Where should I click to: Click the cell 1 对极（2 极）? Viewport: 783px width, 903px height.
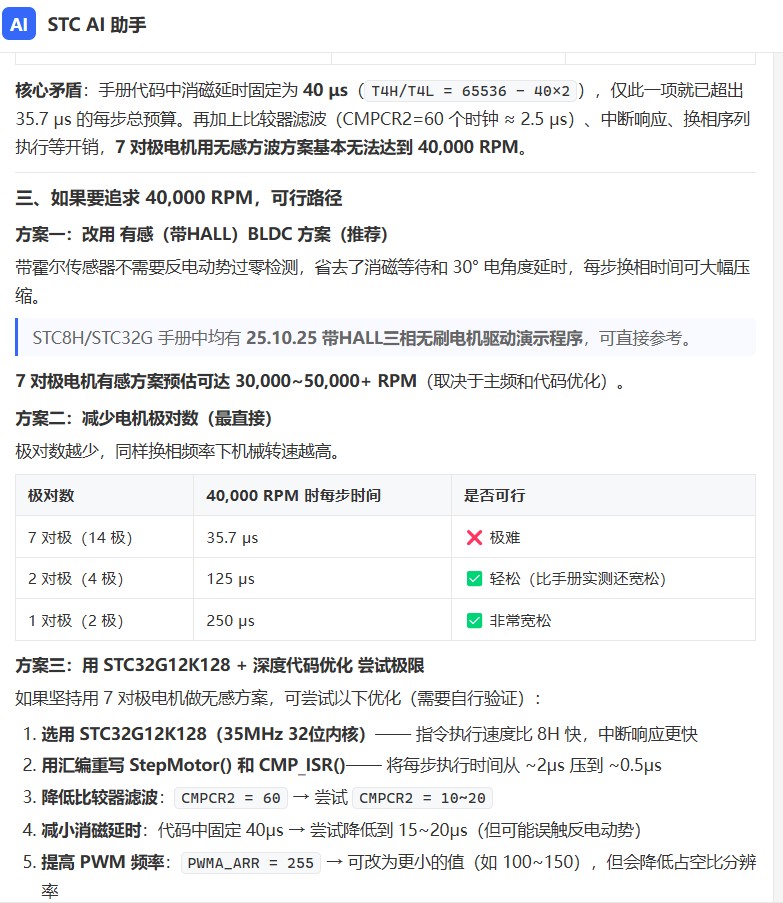104,620
